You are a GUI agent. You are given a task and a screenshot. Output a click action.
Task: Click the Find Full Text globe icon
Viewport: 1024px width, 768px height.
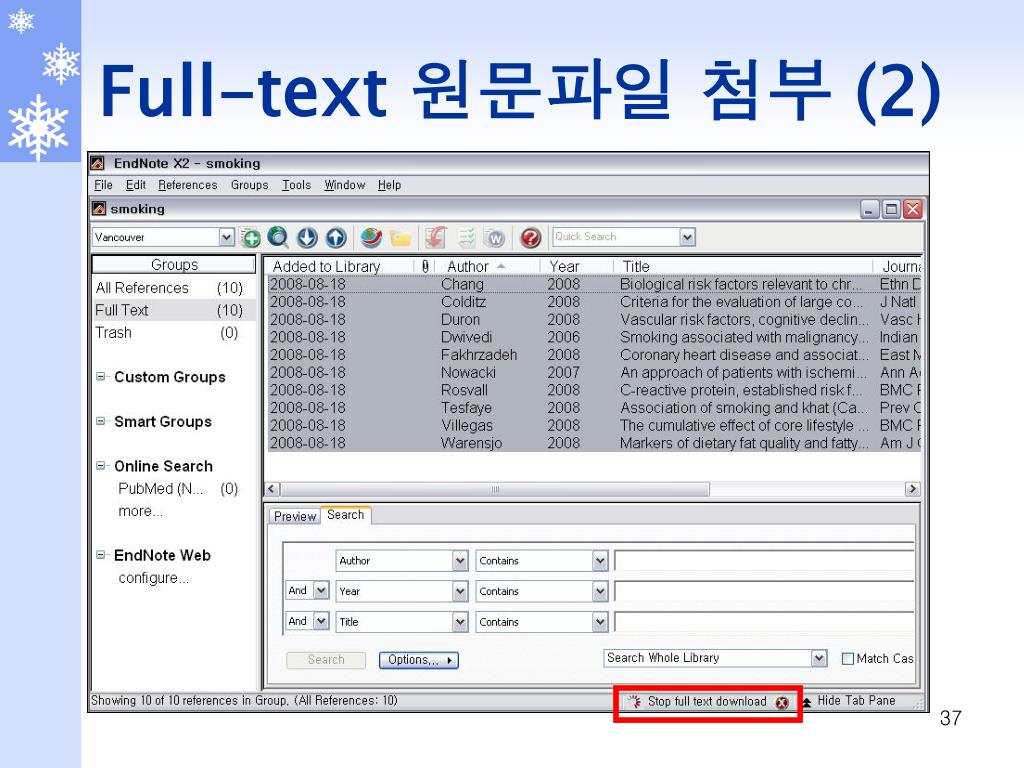coord(371,238)
